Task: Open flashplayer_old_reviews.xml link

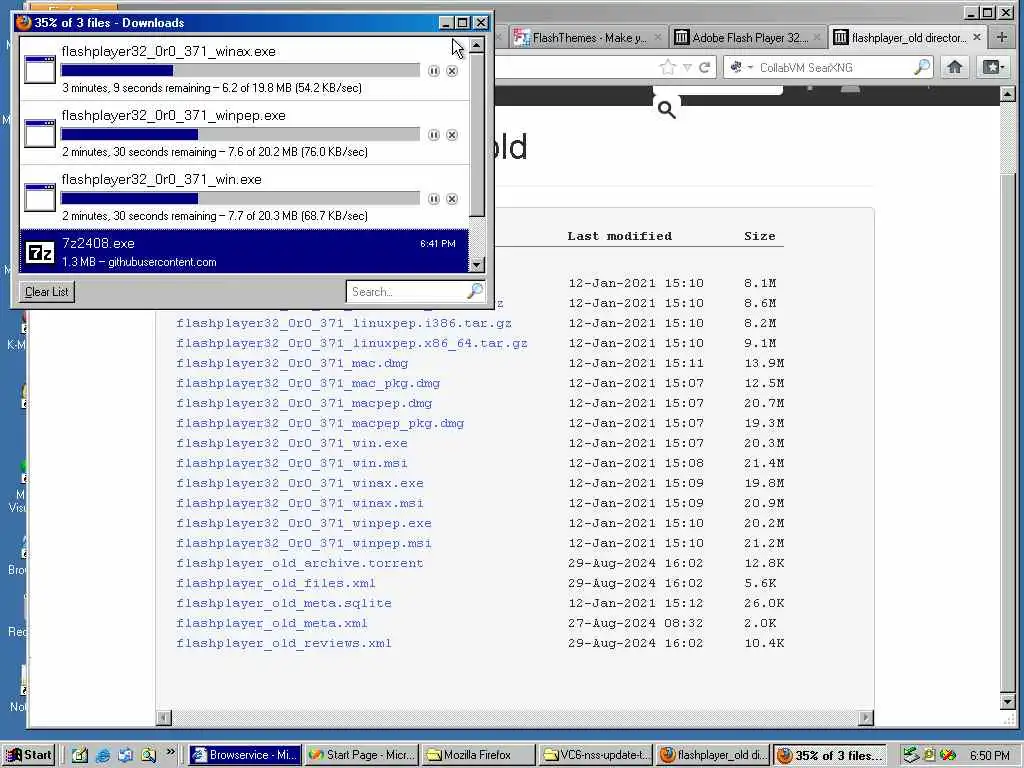Action: point(283,643)
